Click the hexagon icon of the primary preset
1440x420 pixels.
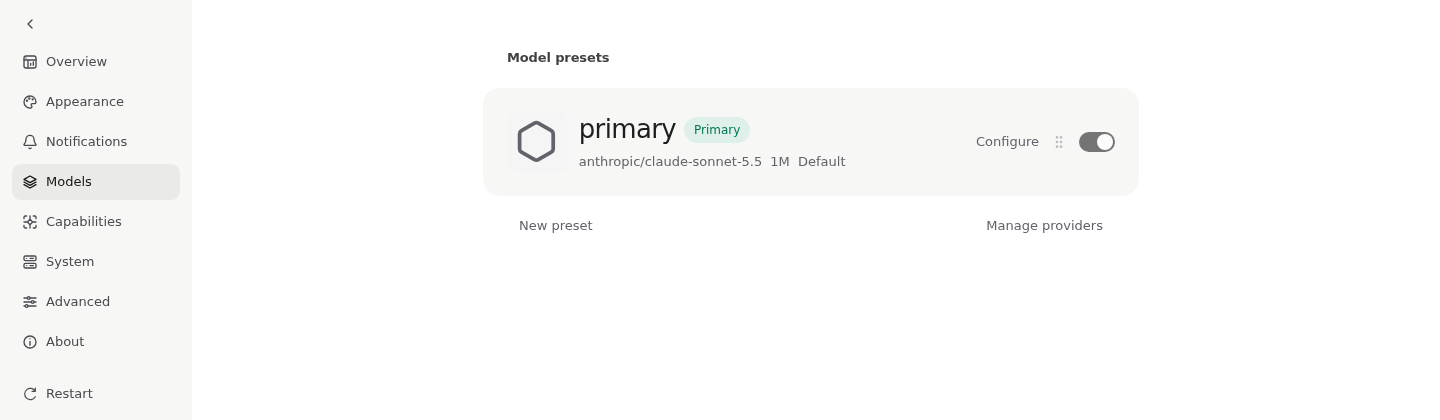536,142
